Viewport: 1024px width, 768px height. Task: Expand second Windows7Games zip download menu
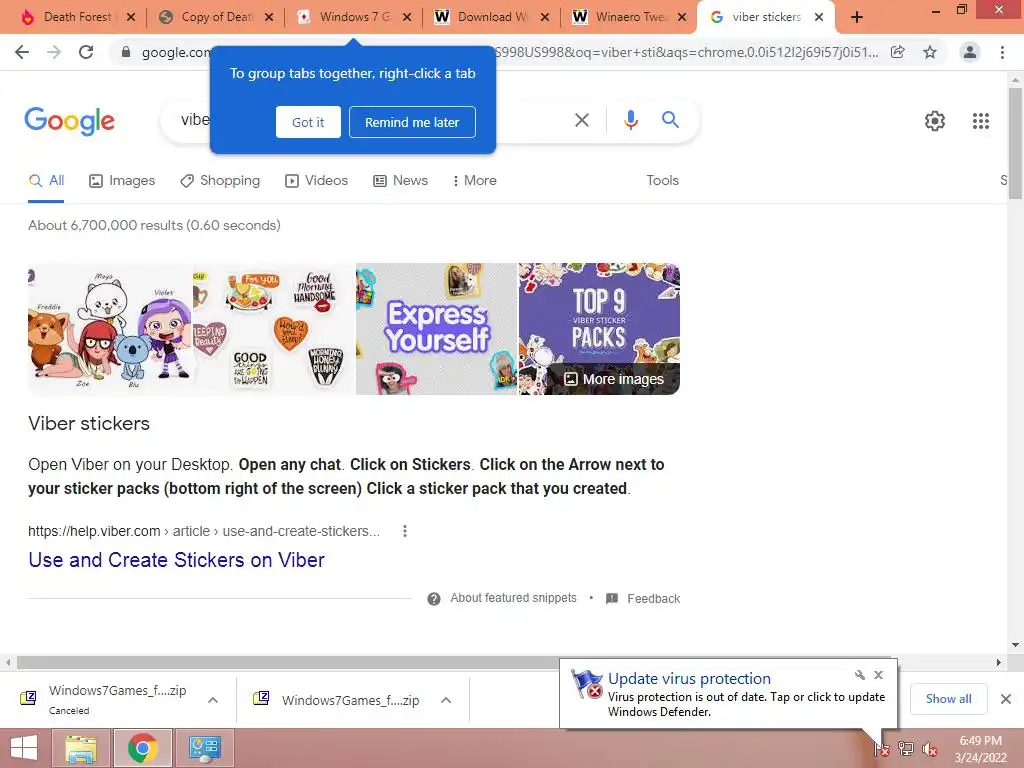tap(446, 700)
